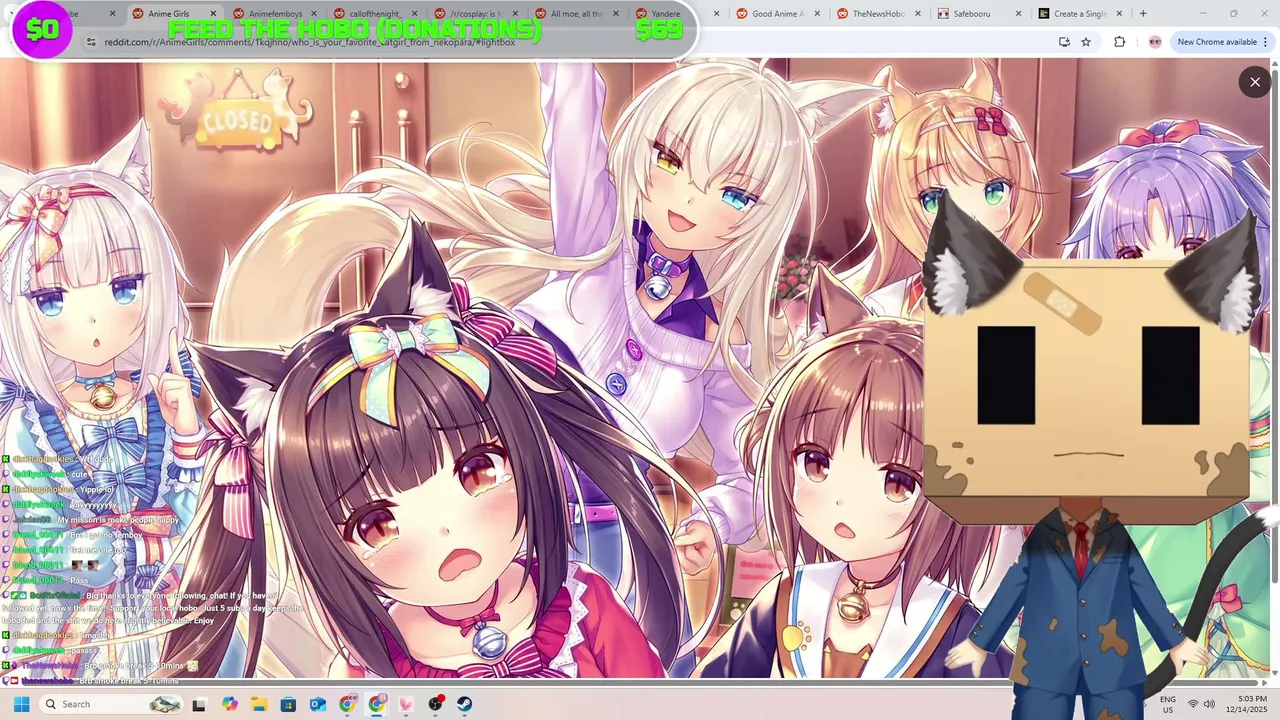Open the volume speaker tray icon
This screenshot has height=720, width=1280.
click(1209, 704)
